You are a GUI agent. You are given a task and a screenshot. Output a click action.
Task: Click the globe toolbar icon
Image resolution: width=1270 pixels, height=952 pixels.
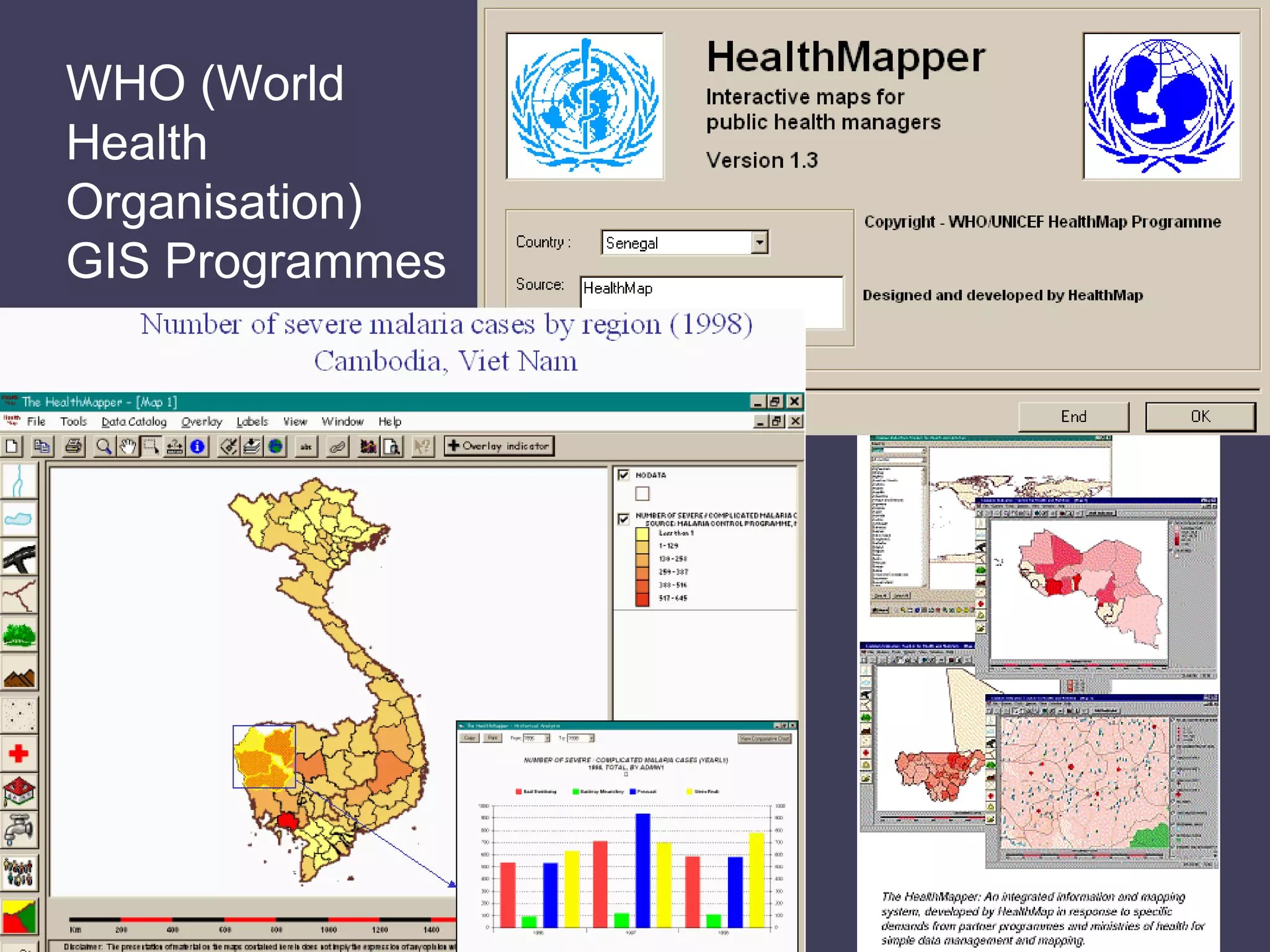[x=275, y=446]
